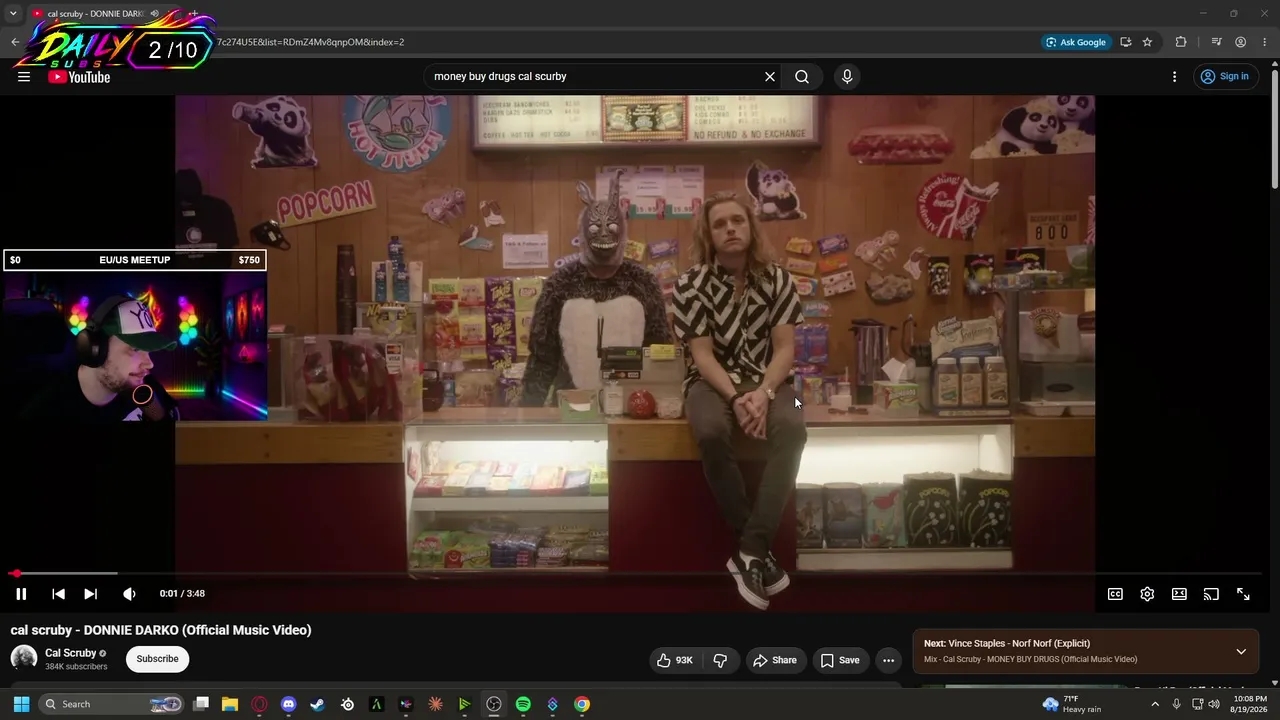This screenshot has width=1280, height=720.
Task: Skip to the next video
Action: (90, 594)
